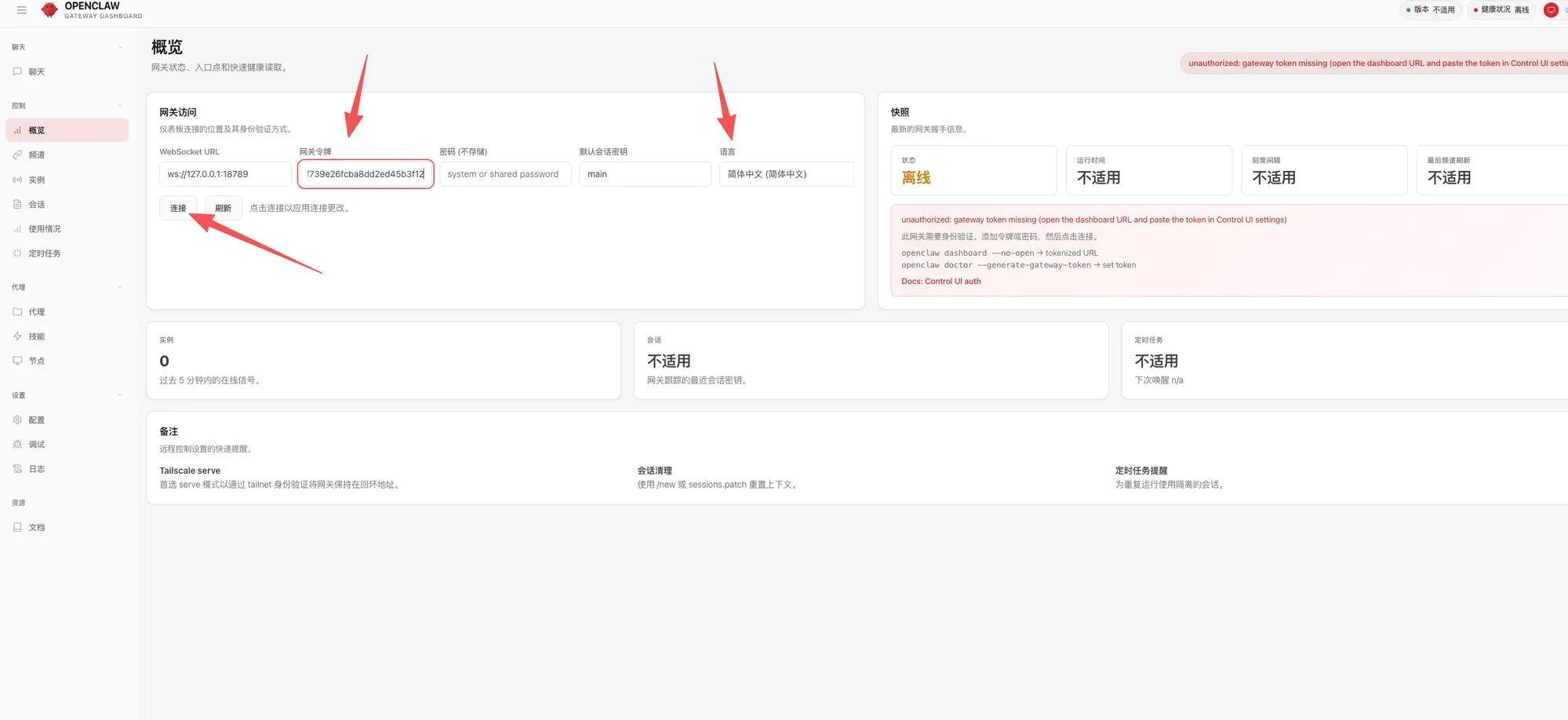Screen dimensions: 1568x720
Task: Open the 调试 debug panel
Action: [35, 444]
